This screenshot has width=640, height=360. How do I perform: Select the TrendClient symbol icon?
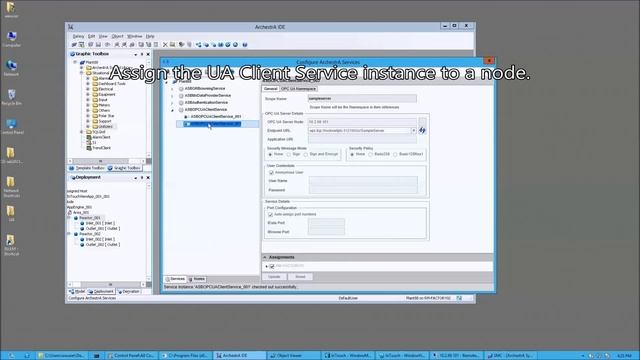point(89,148)
